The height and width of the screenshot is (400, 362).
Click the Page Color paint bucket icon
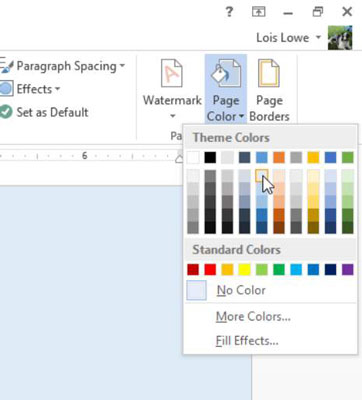(226, 73)
